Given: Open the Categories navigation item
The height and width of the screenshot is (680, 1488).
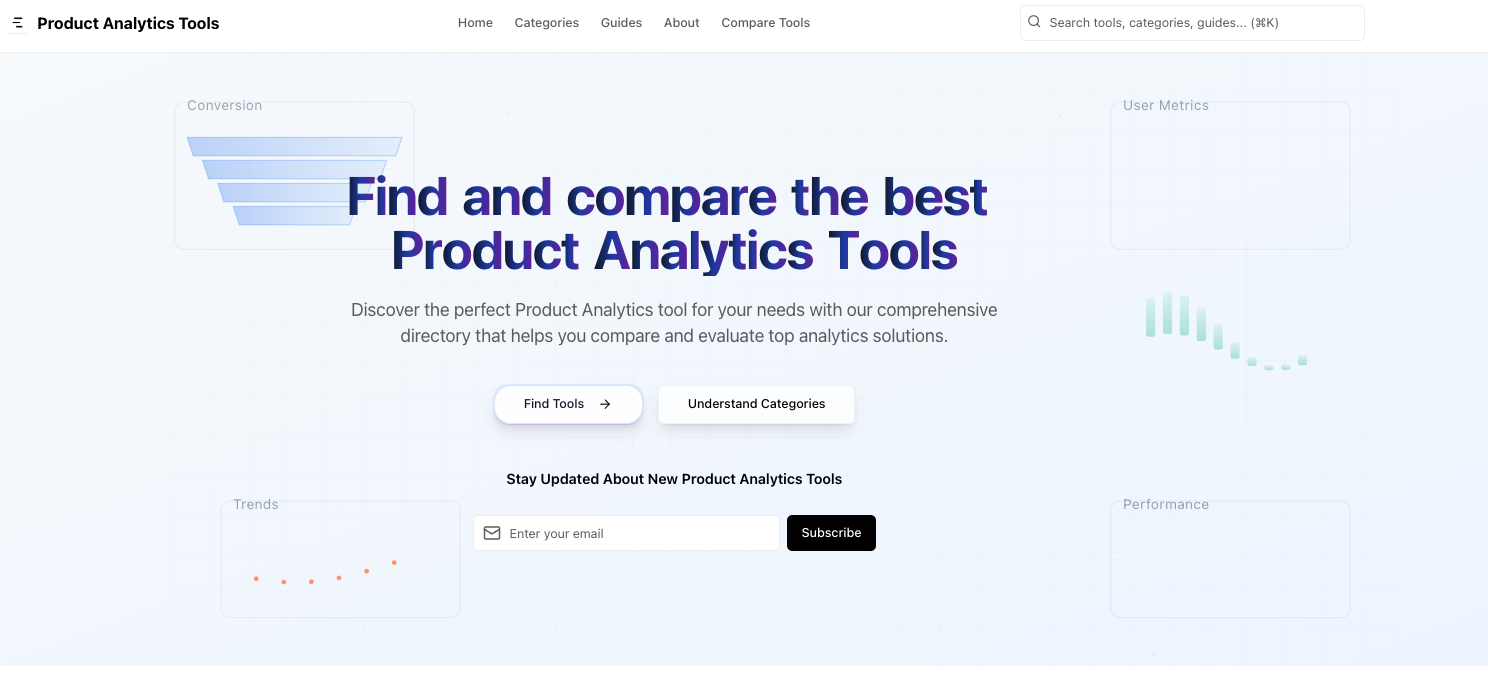Looking at the screenshot, I should [x=546, y=22].
